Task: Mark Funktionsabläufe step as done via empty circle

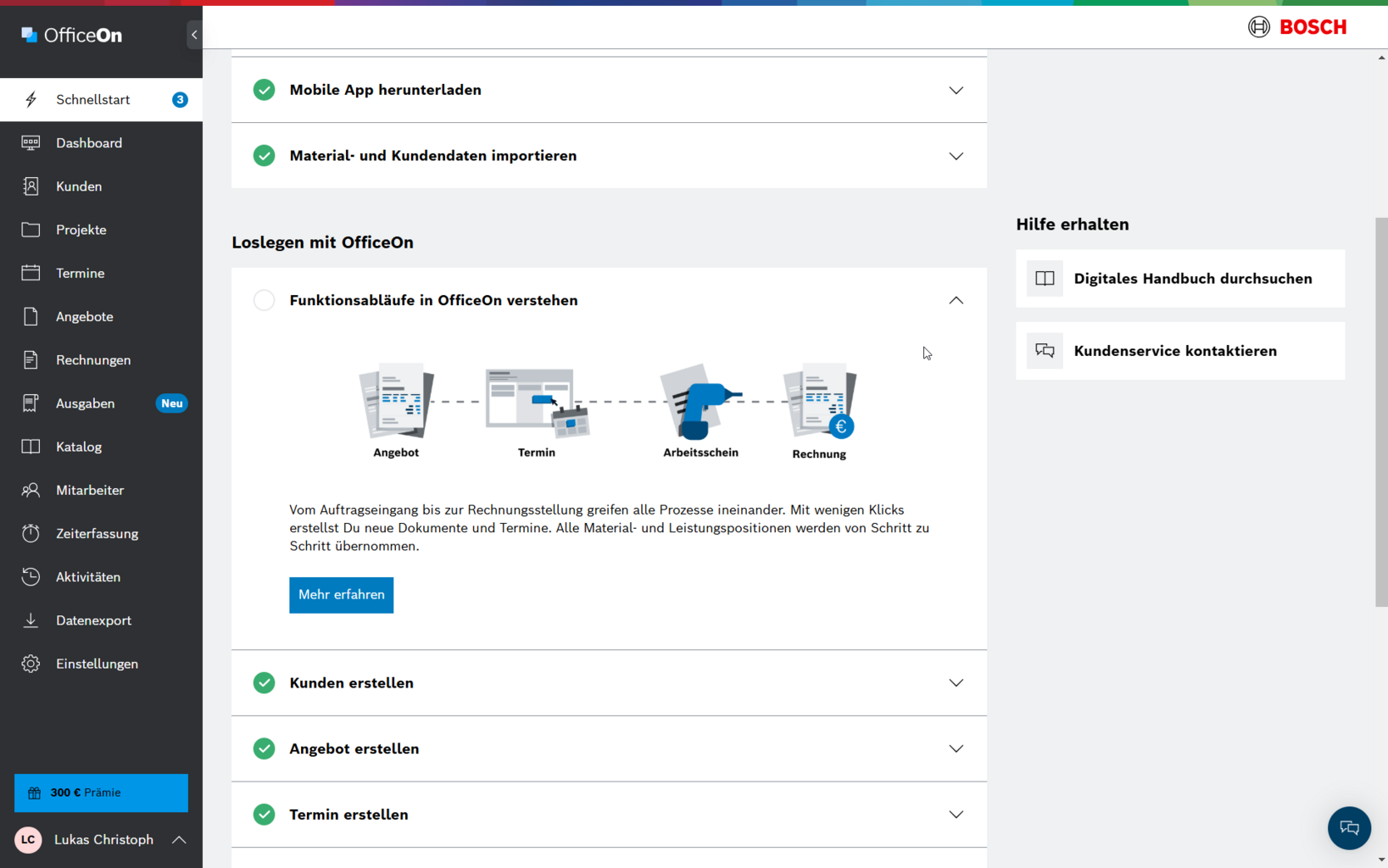Action: click(x=264, y=300)
